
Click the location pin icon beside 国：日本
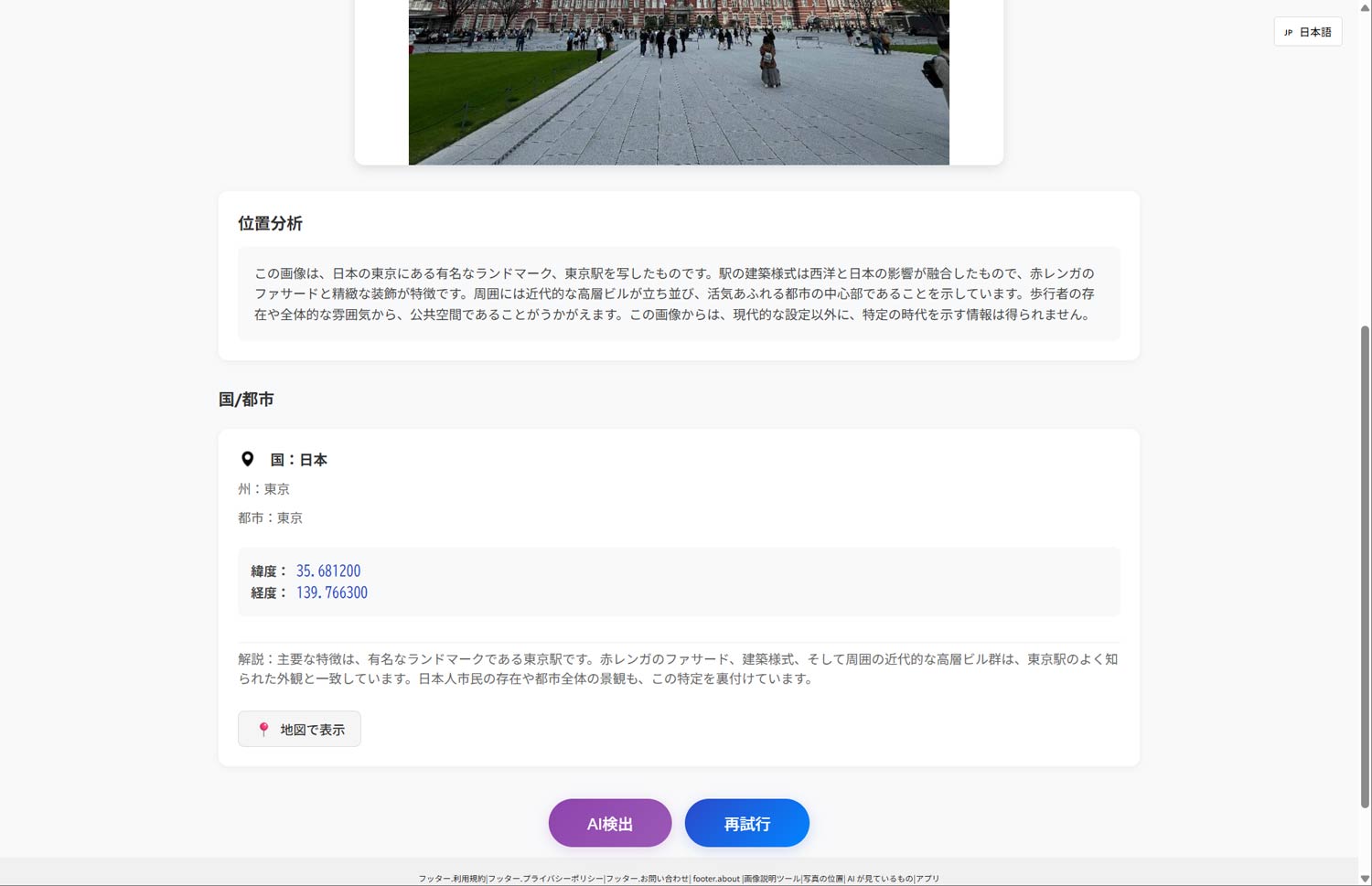(x=247, y=459)
